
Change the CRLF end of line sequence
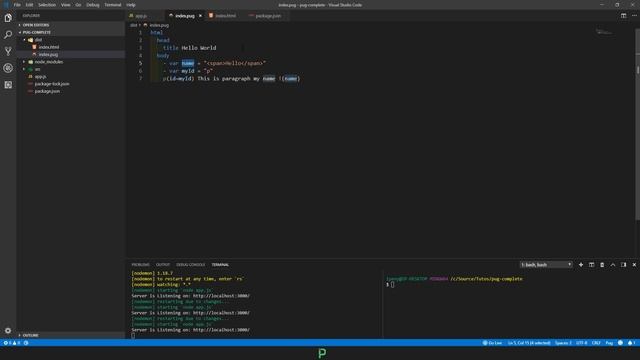point(596,343)
